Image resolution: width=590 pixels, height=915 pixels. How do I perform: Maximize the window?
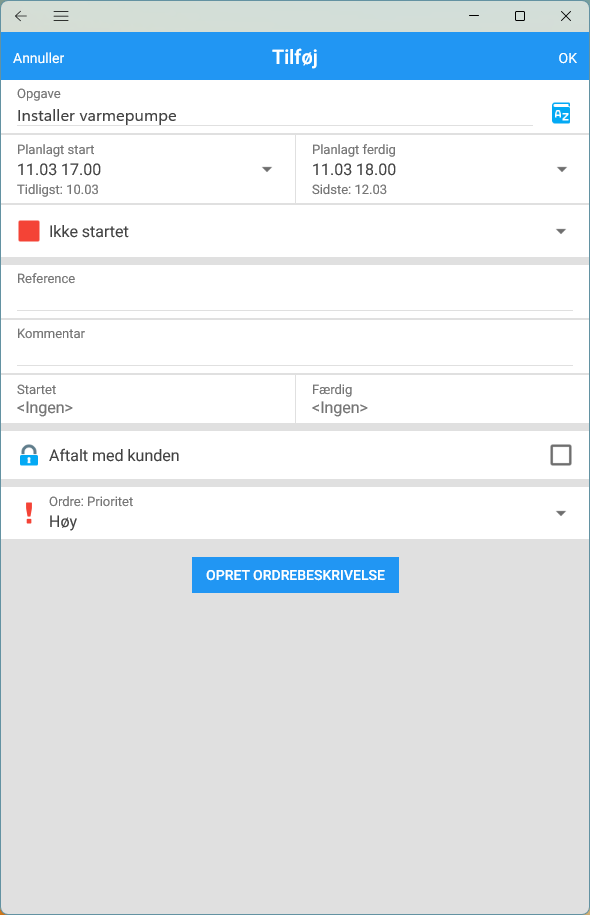coord(520,16)
